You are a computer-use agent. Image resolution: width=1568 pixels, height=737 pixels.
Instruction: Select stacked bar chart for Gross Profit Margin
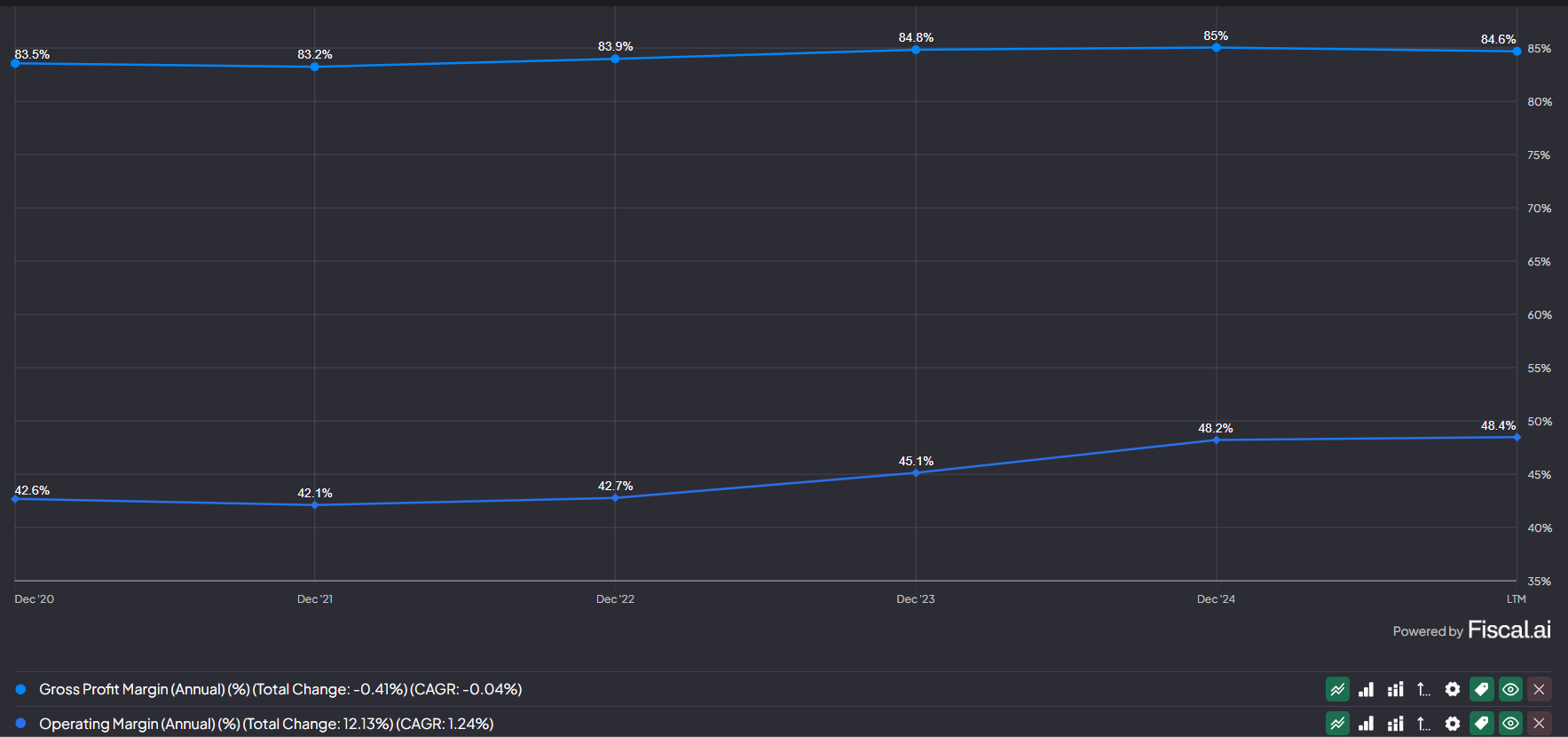(1395, 689)
